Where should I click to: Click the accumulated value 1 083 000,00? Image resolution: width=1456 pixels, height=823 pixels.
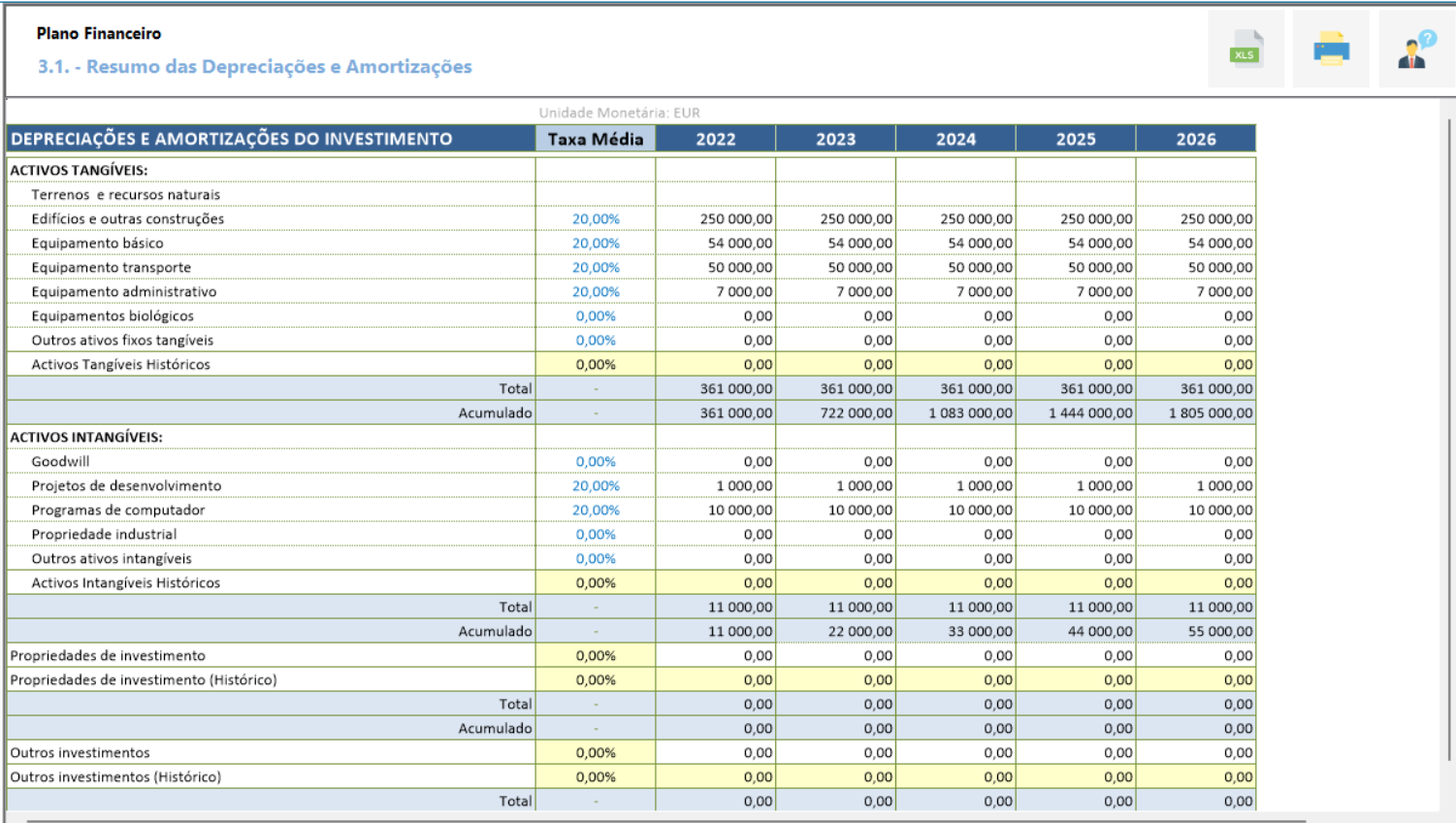click(970, 413)
